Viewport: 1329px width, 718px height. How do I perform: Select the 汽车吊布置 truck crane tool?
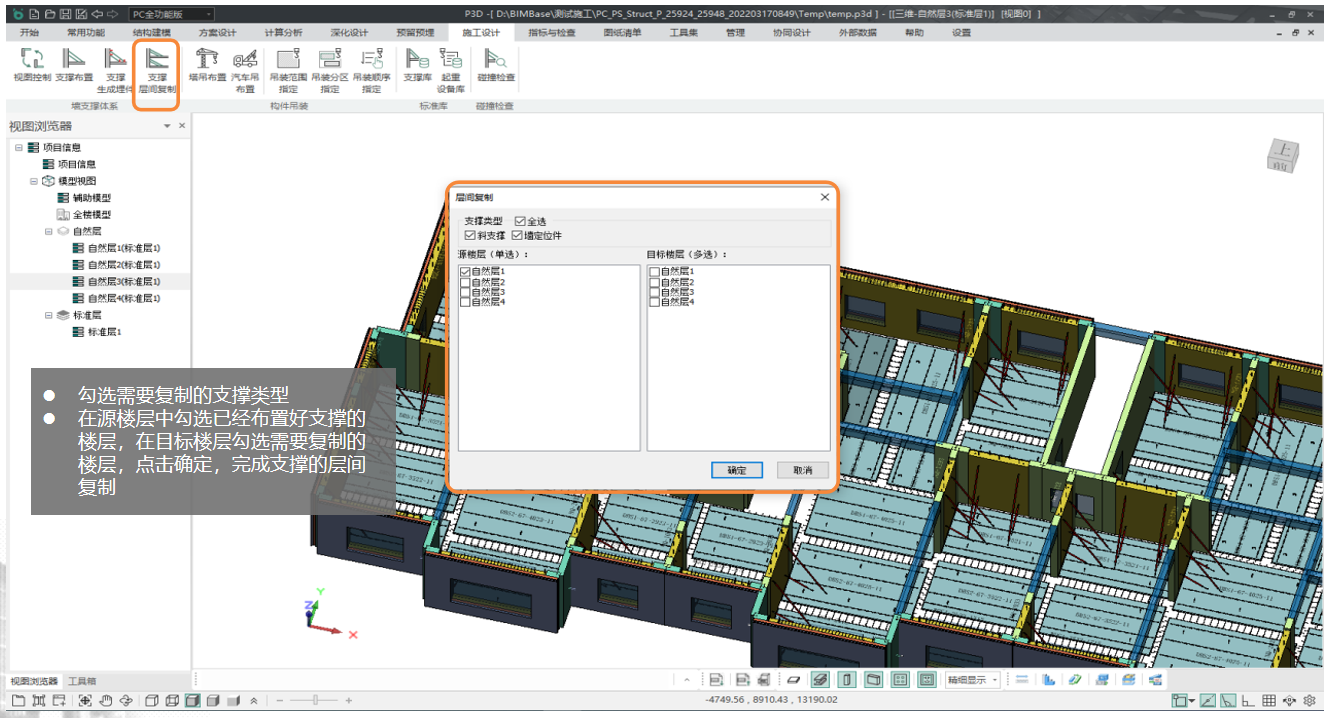tap(245, 60)
